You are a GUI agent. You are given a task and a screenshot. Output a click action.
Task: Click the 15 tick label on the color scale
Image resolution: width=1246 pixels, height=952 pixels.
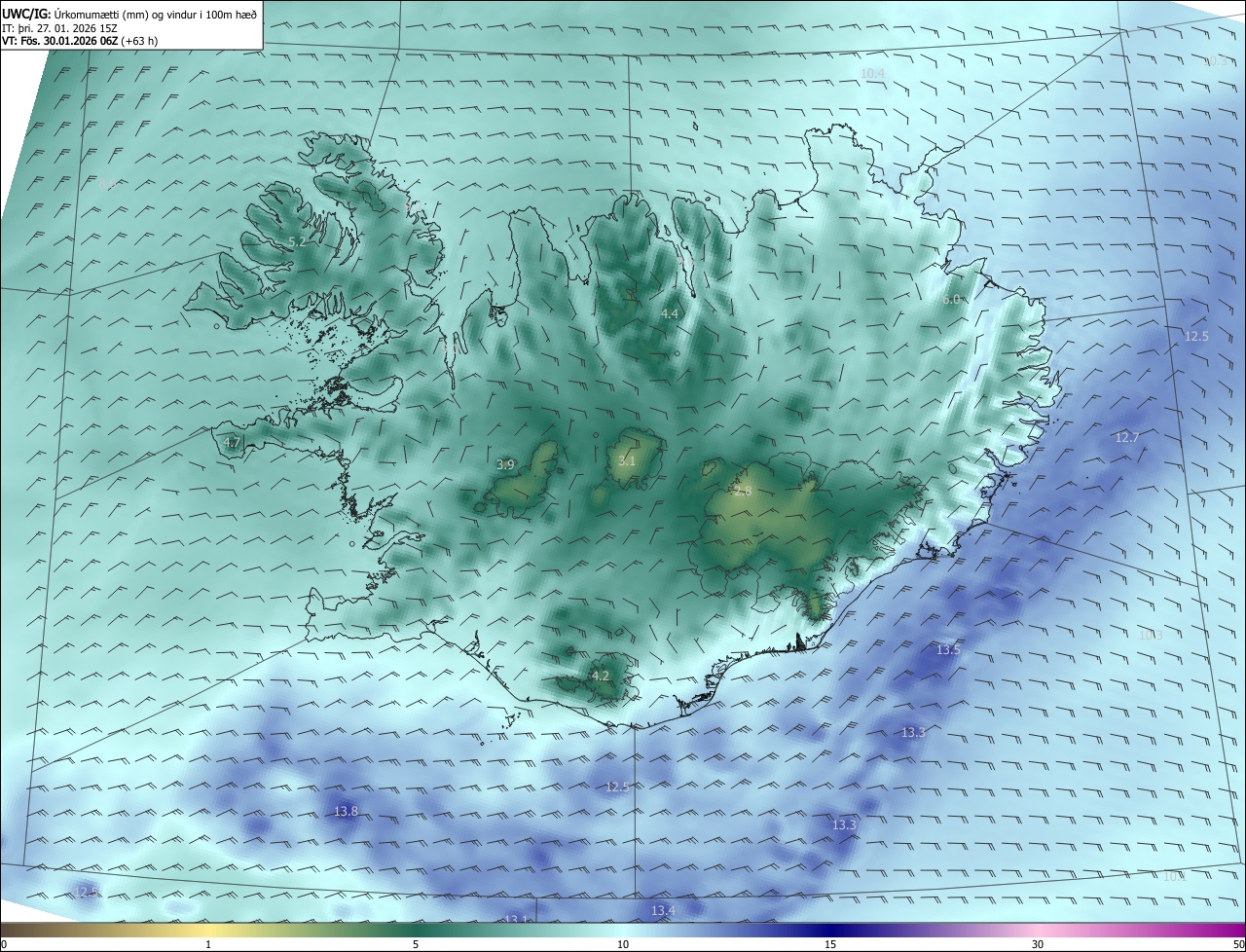point(830,944)
